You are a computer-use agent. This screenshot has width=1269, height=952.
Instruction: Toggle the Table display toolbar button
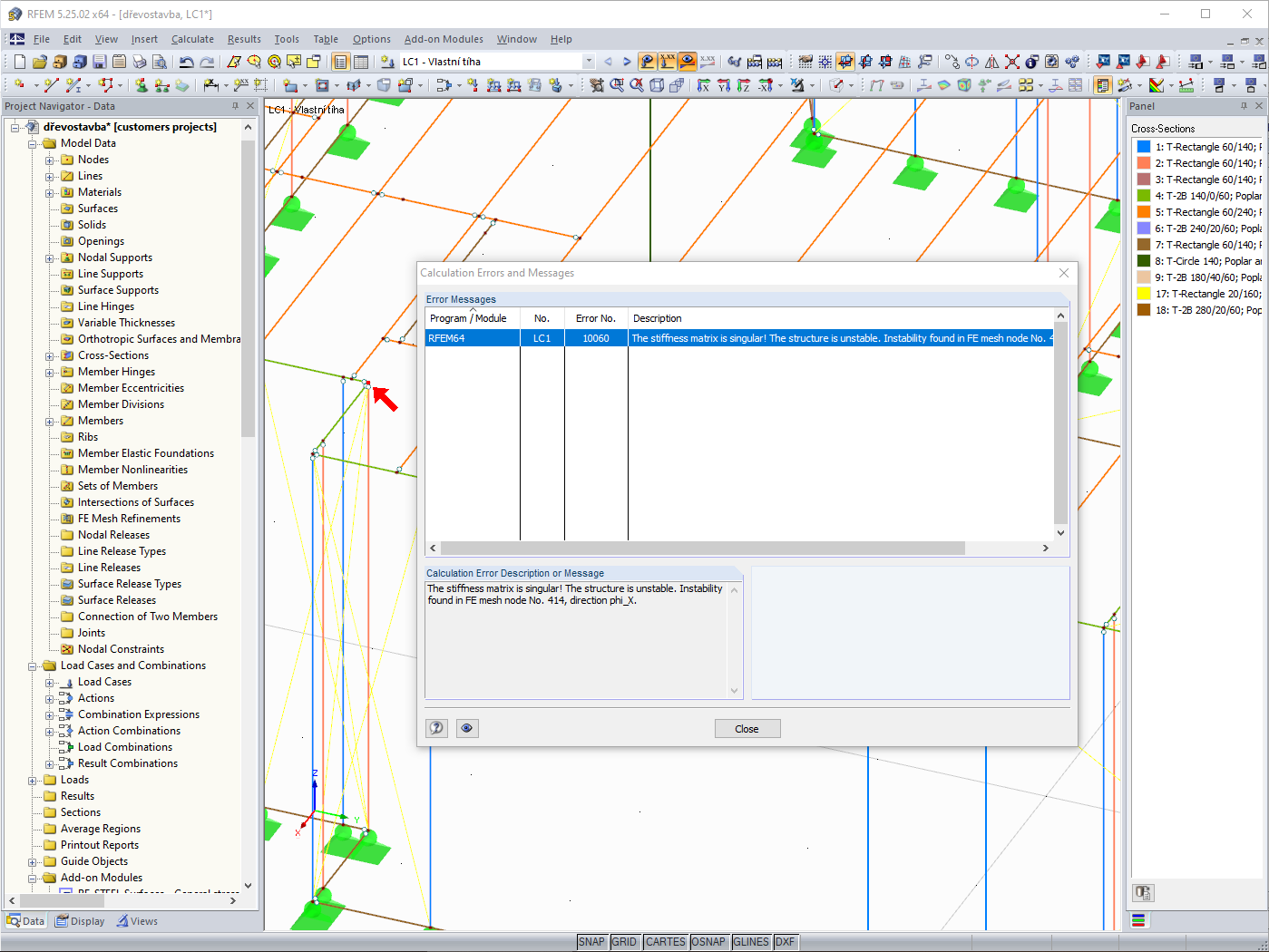click(x=361, y=62)
